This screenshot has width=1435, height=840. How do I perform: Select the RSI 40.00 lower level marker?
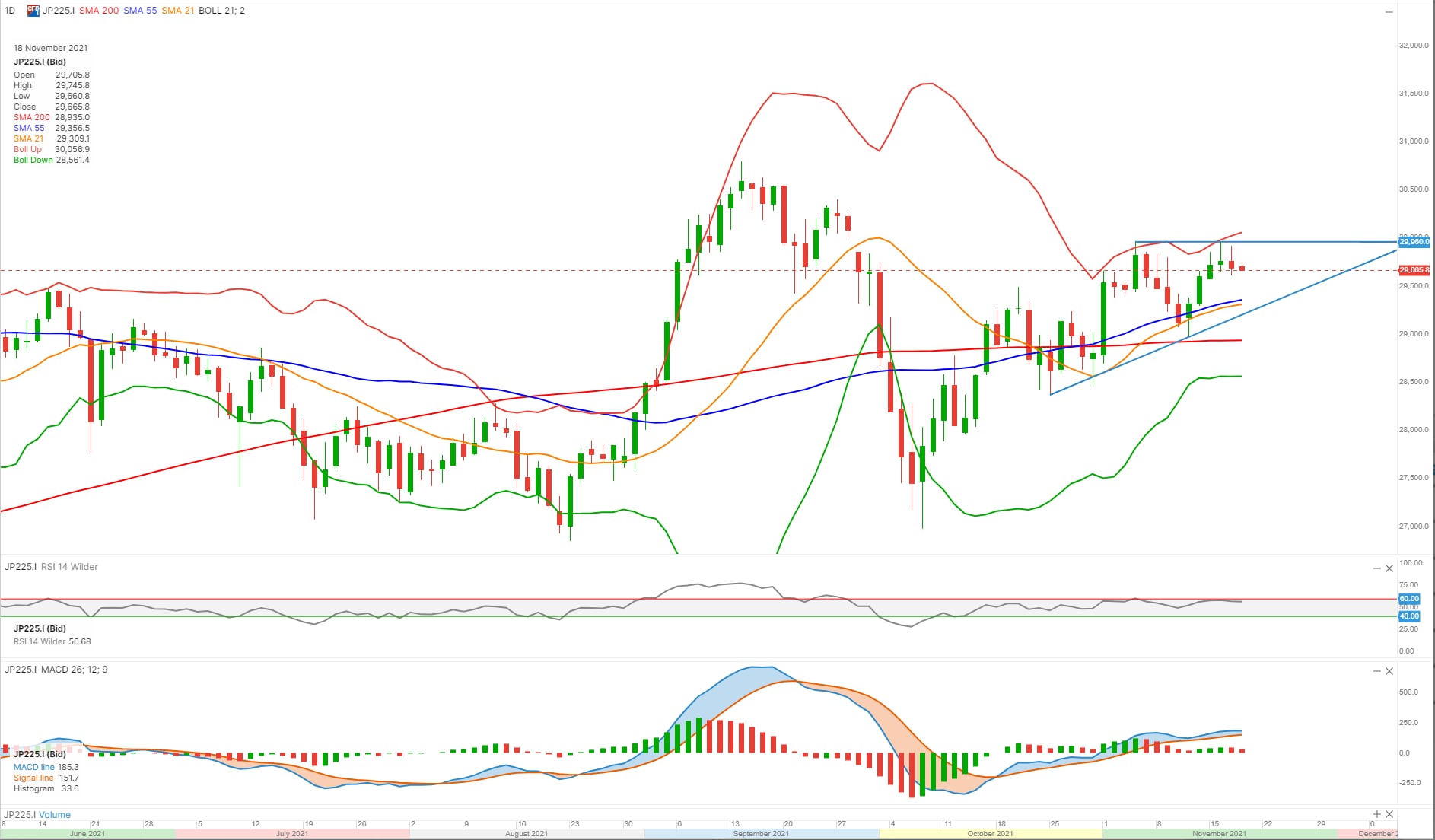1409,616
